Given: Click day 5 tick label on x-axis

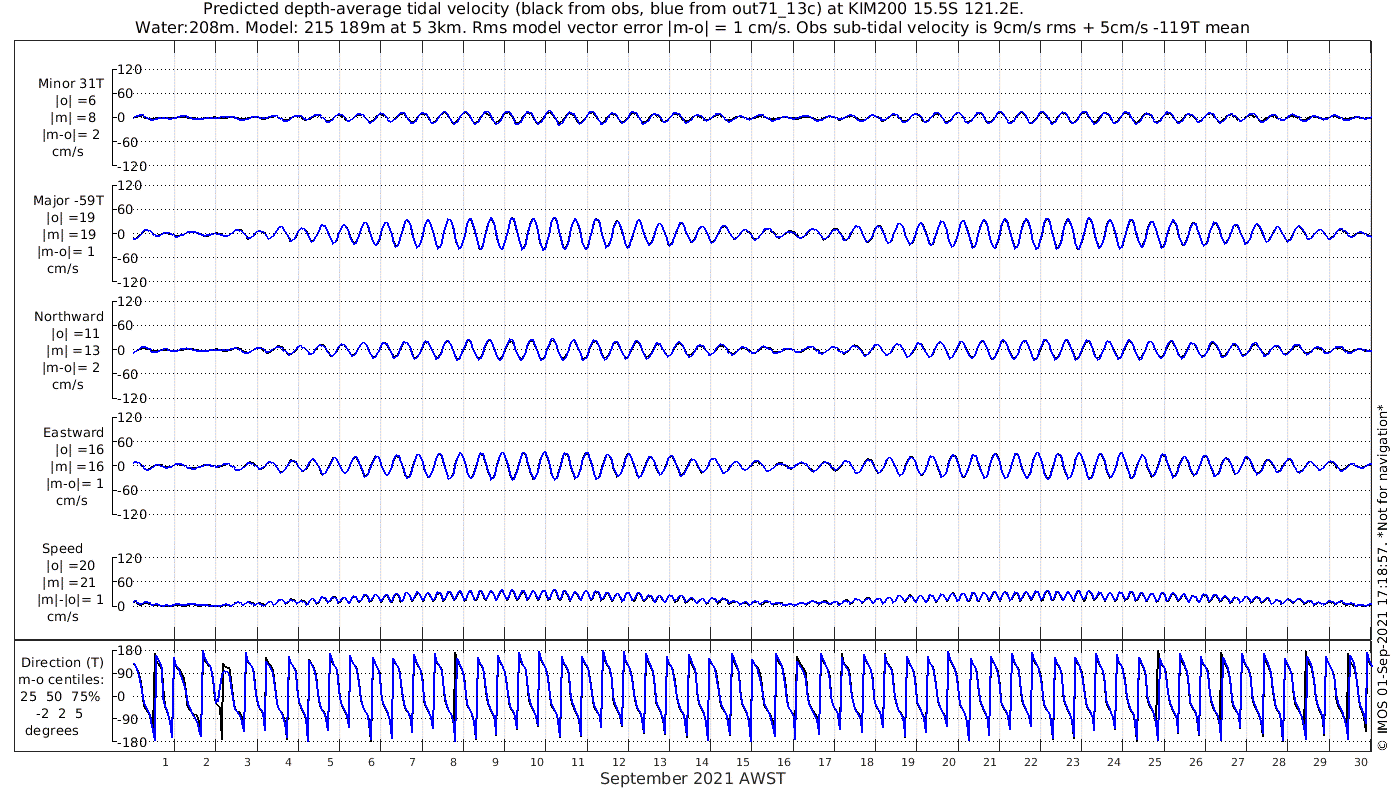Looking at the screenshot, I should pyautogui.click(x=330, y=762).
